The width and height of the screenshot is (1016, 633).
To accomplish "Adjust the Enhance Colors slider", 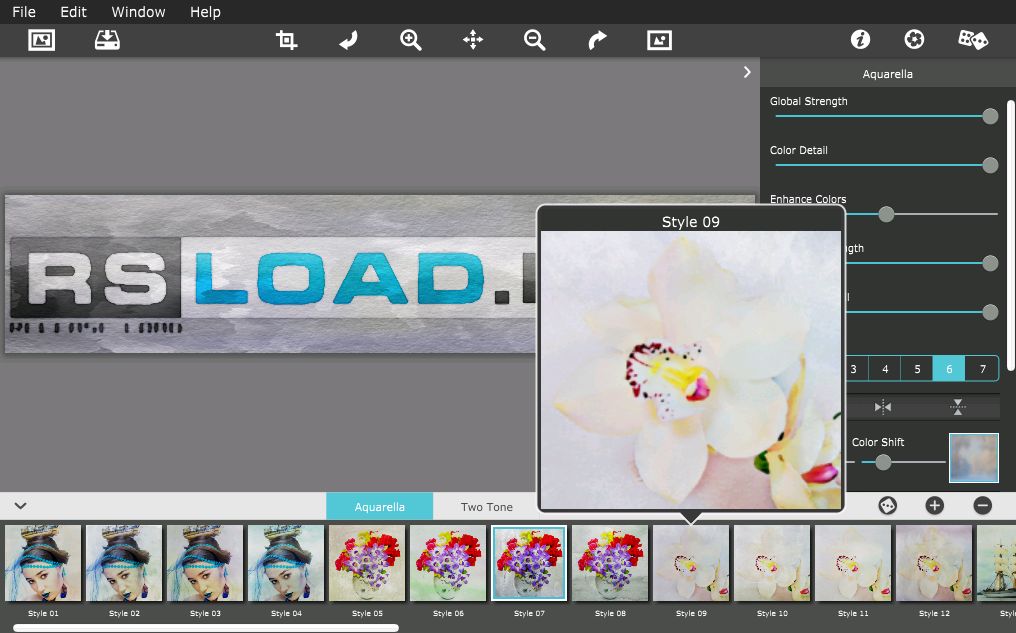I will (886, 214).
